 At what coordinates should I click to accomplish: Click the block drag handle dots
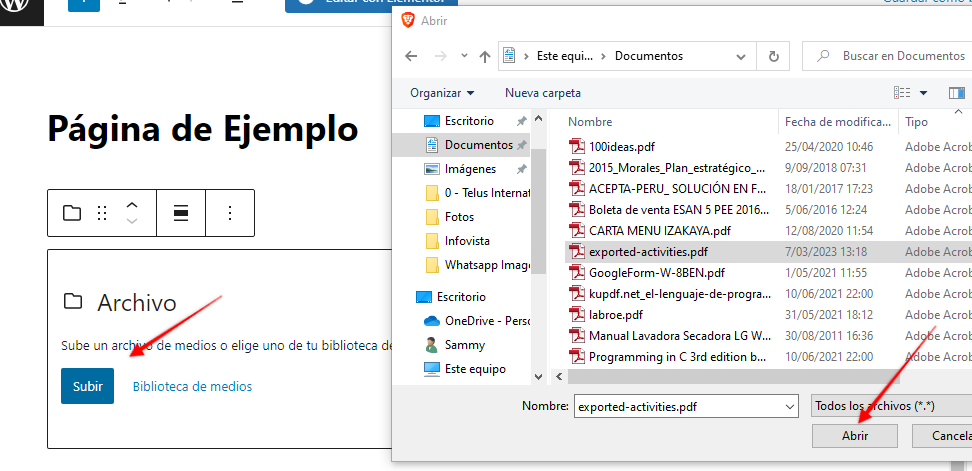tap(102, 213)
